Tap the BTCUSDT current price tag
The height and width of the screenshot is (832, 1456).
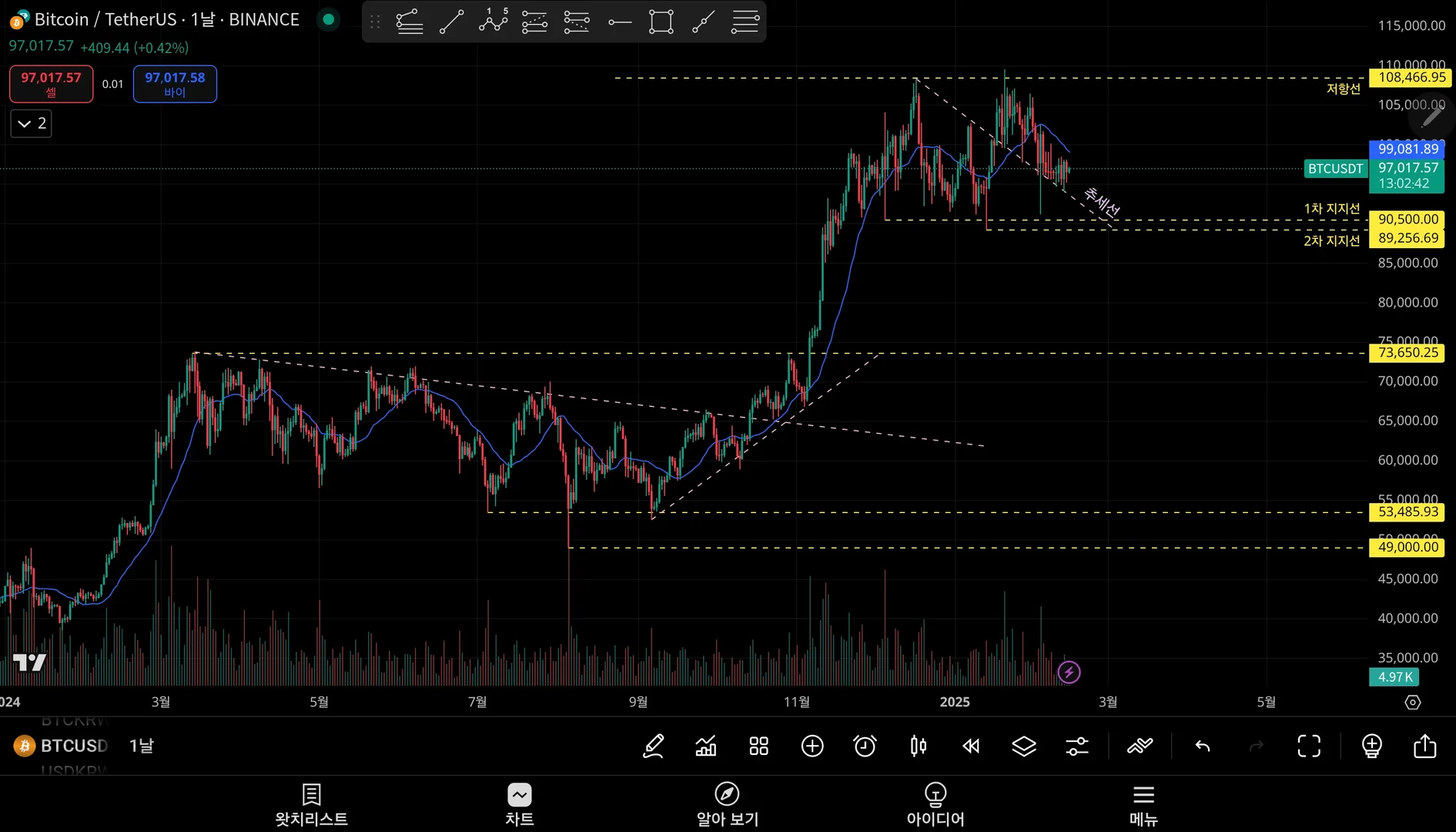point(1335,169)
